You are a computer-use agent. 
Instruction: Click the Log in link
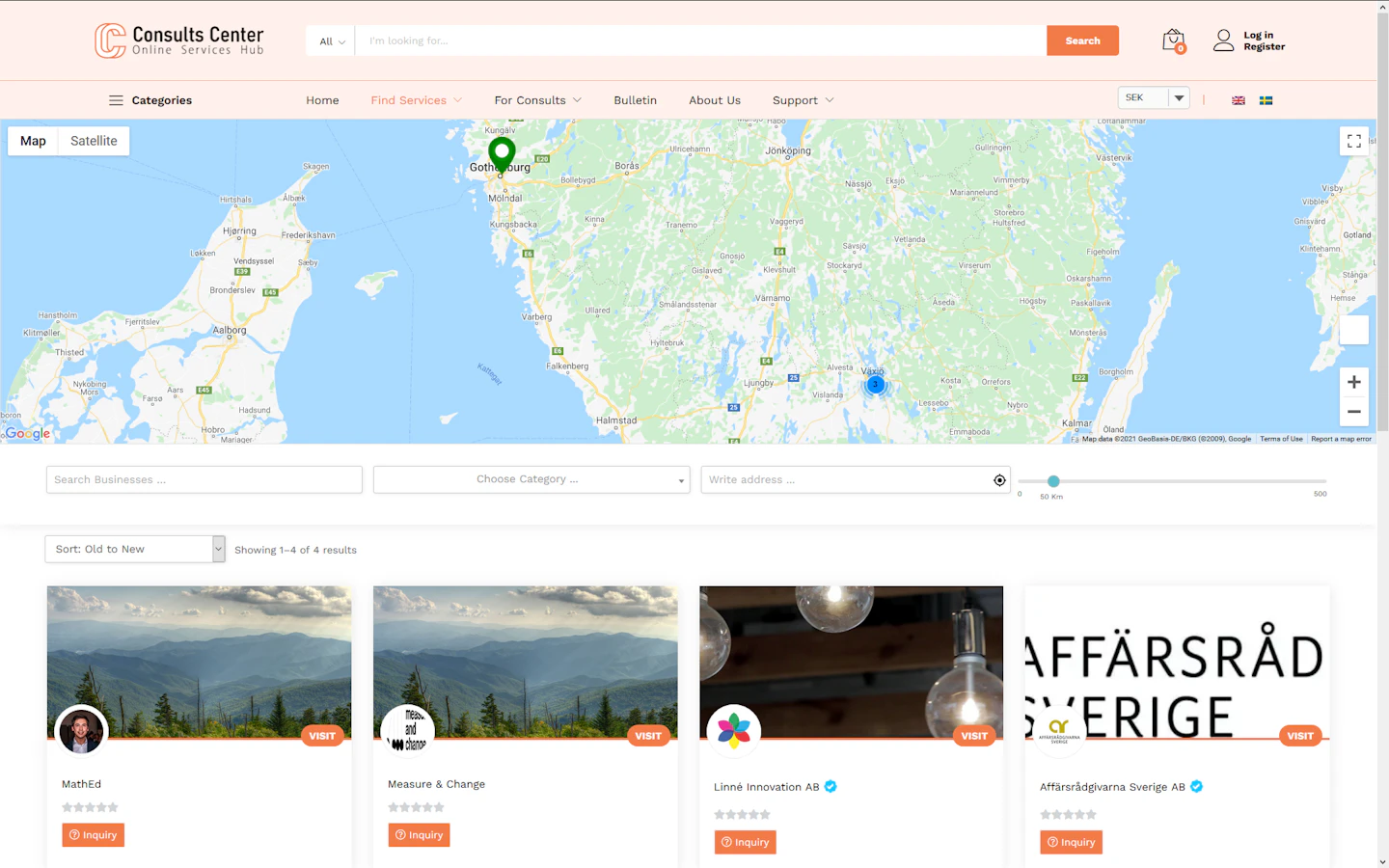coord(1258,35)
